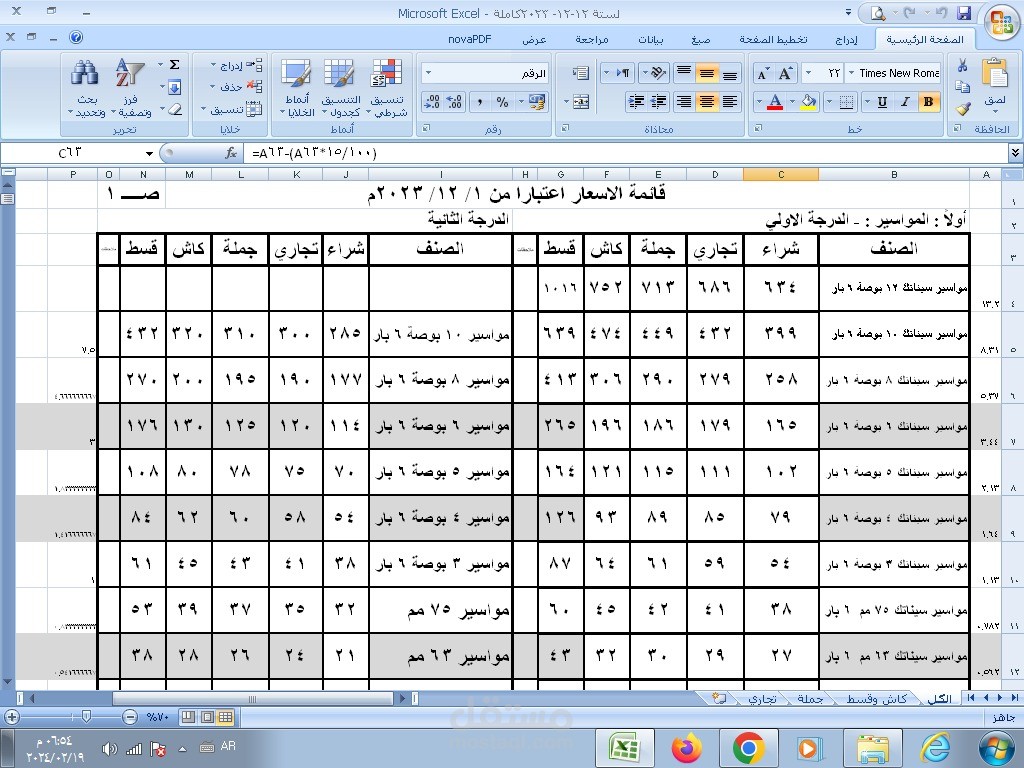Open Find and Select (بحث وتحديد) binoculars
This screenshot has height=768, width=1024.
point(86,88)
